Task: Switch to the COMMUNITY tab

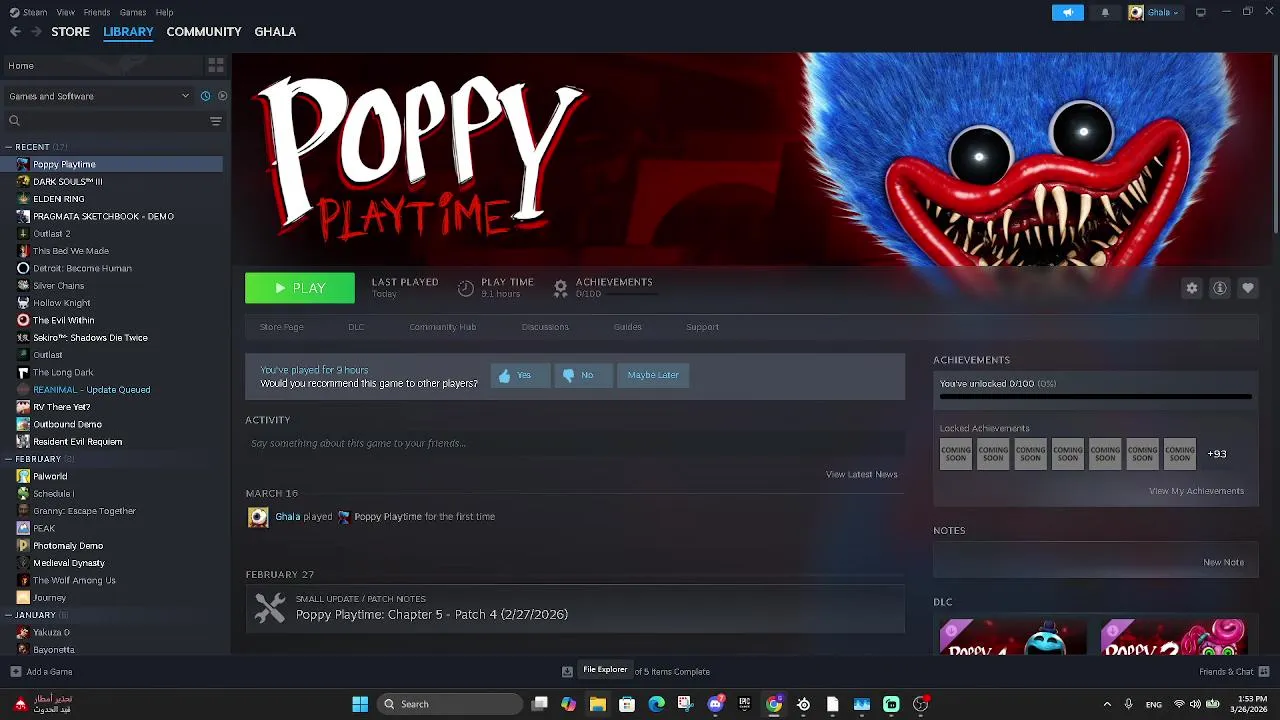Action: (x=204, y=32)
